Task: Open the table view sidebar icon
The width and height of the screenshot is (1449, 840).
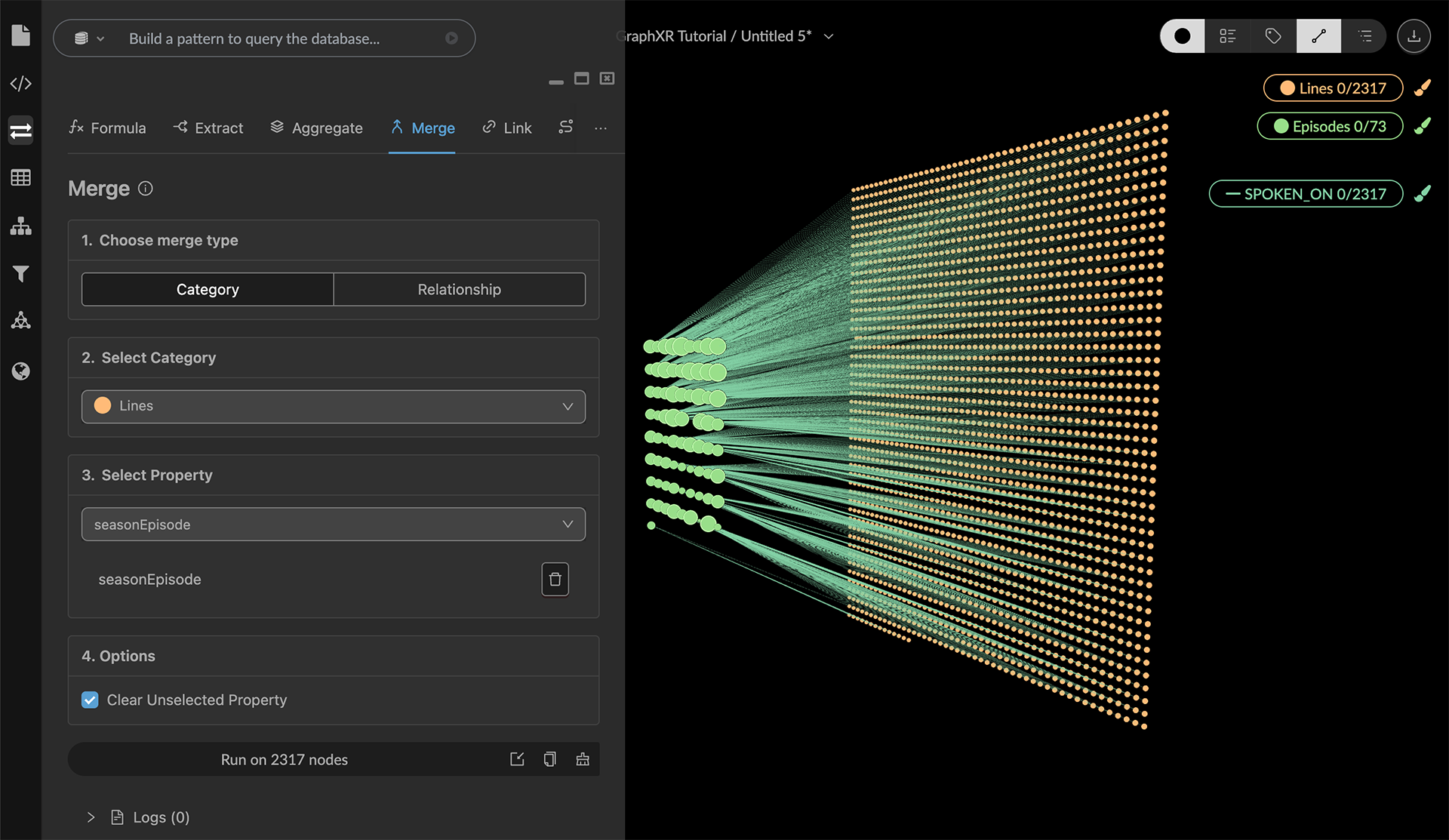Action: pyautogui.click(x=20, y=177)
